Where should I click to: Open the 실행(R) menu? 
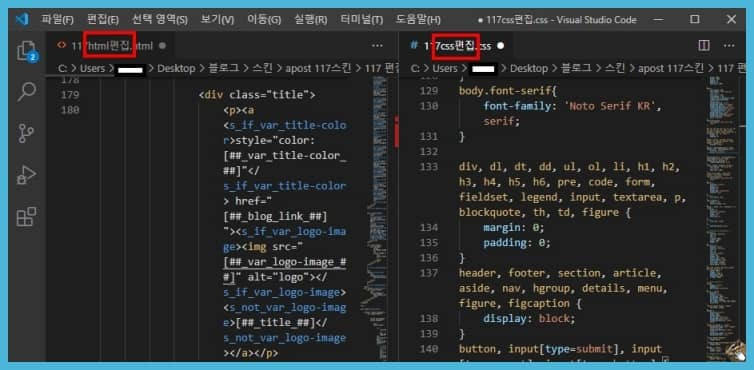(x=310, y=20)
